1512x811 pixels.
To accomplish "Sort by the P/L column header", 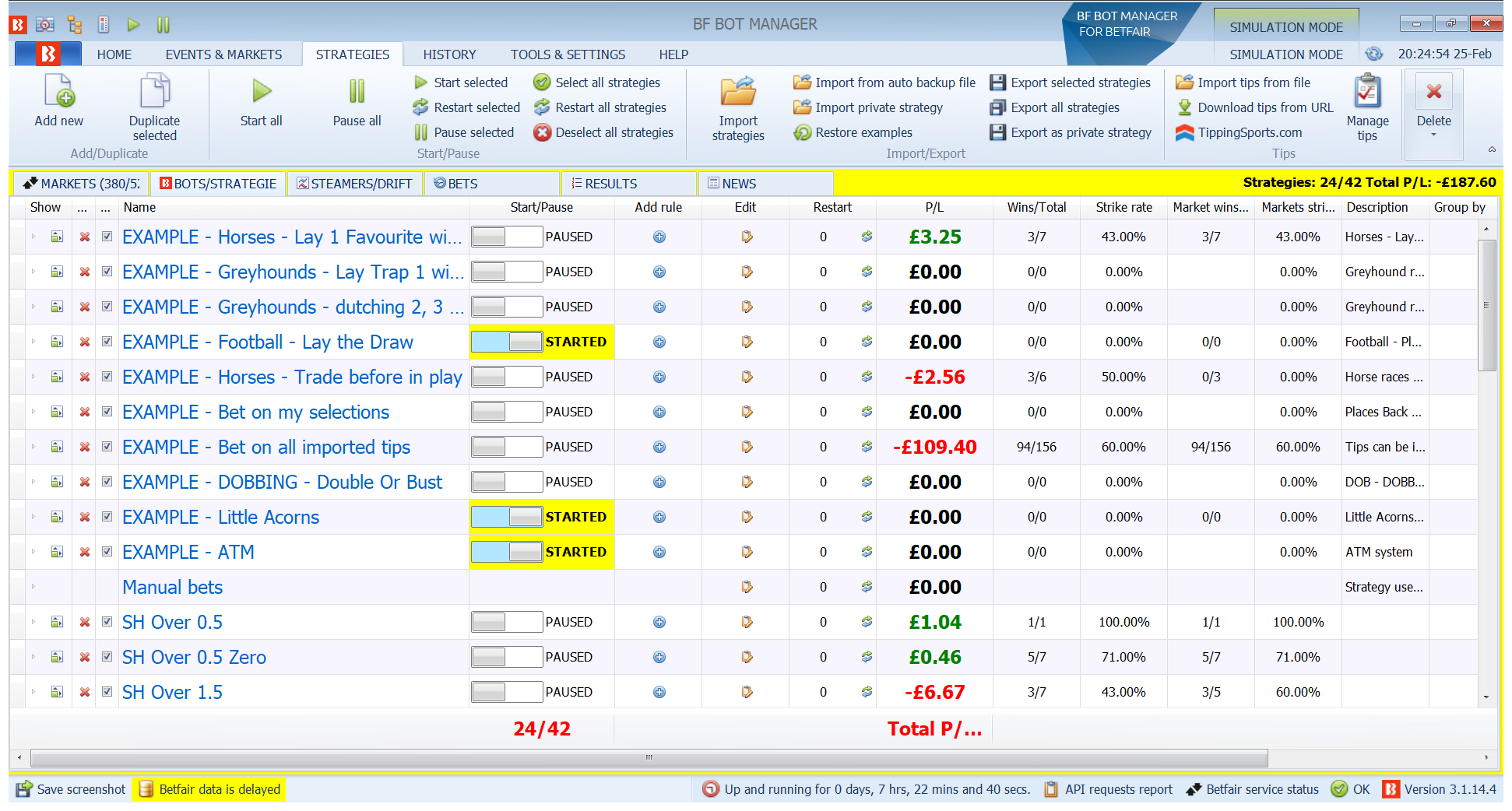I will click(934, 207).
